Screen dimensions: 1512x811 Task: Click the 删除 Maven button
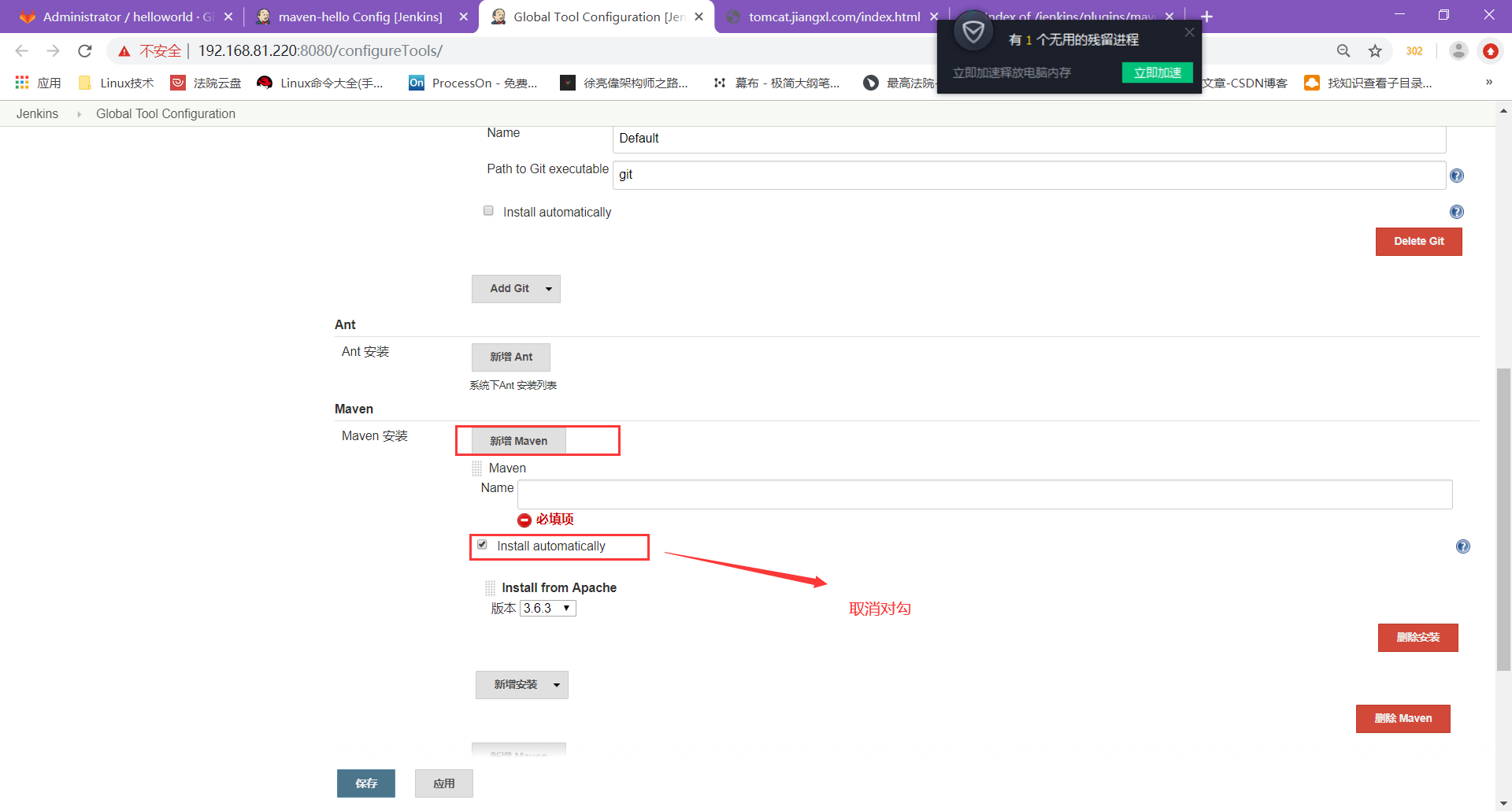point(1403,719)
